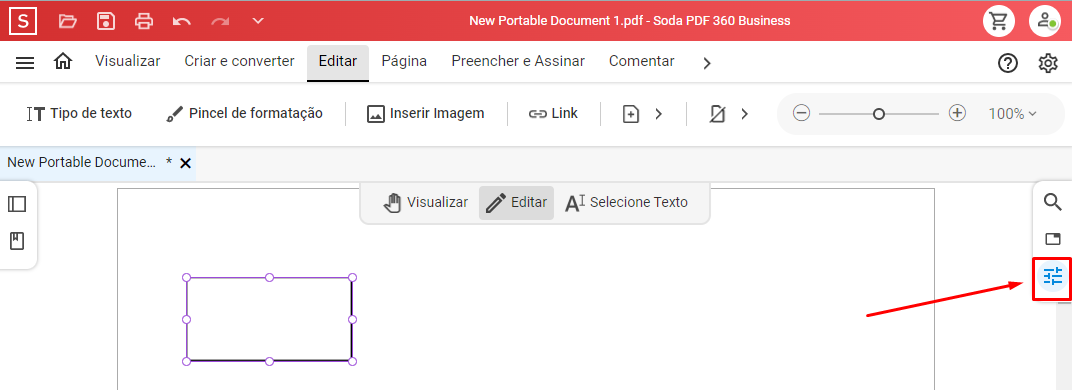This screenshot has height=390, width=1072.
Task: Open the shopping cart icon
Action: click(x=999, y=21)
